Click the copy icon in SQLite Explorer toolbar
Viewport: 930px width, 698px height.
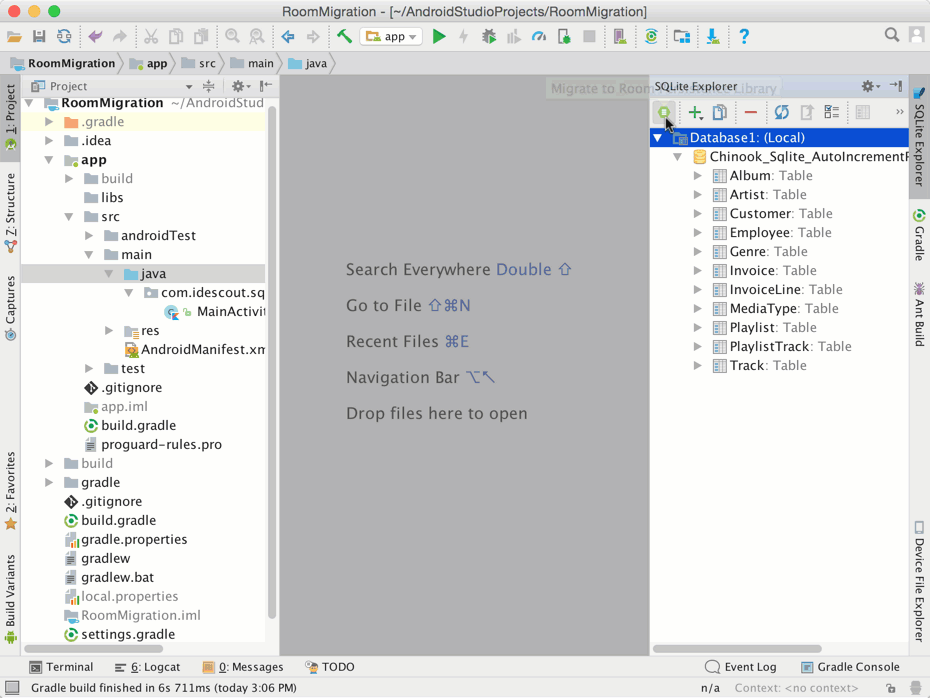[719, 112]
